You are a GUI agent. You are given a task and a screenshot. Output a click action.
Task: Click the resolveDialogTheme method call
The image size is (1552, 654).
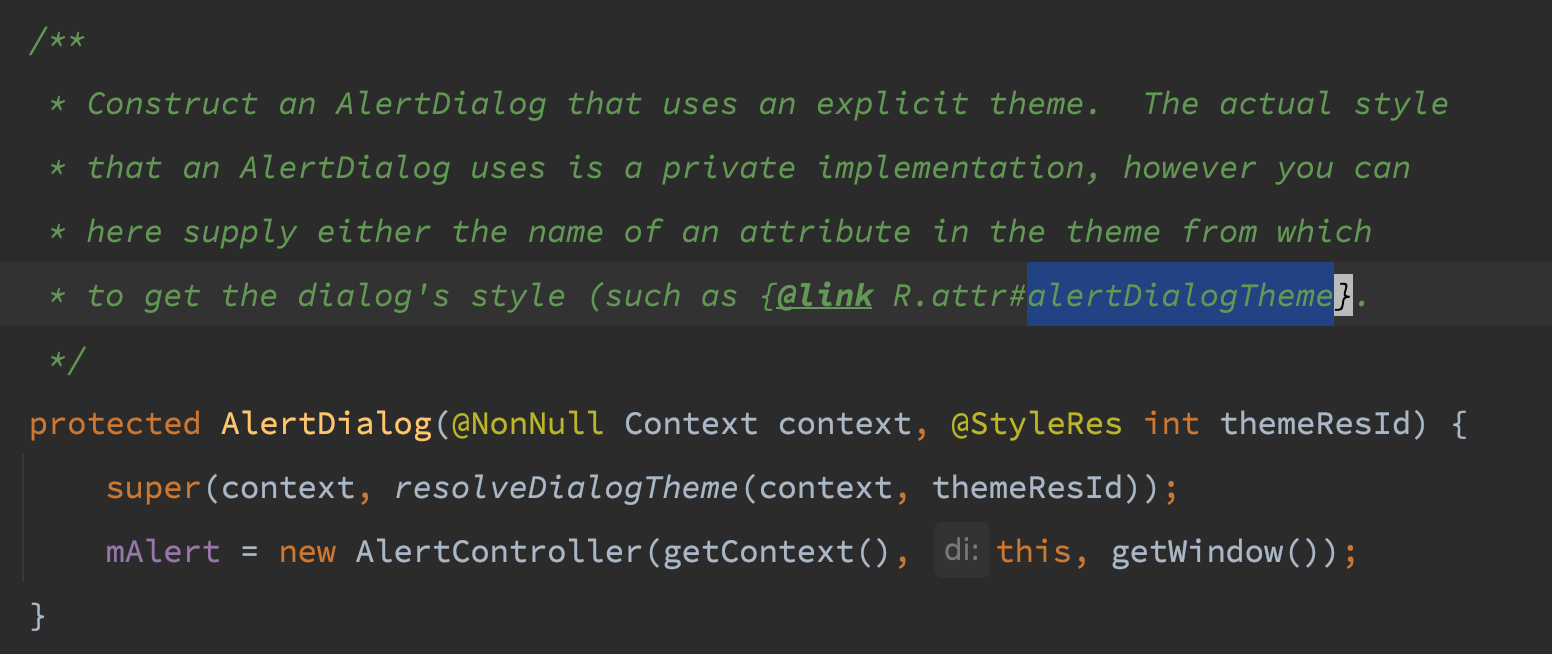coord(566,488)
